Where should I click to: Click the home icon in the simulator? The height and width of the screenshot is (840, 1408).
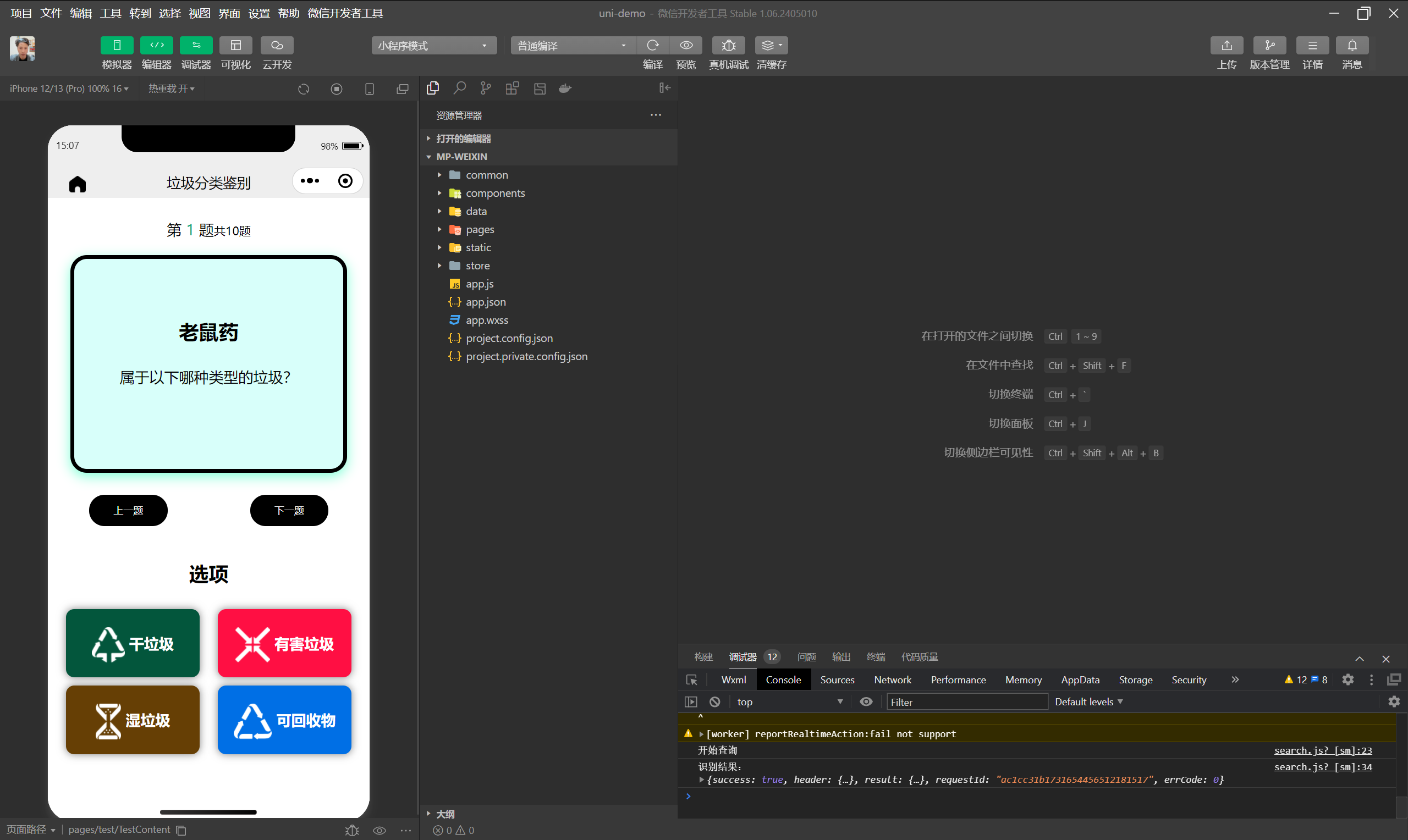point(78,184)
